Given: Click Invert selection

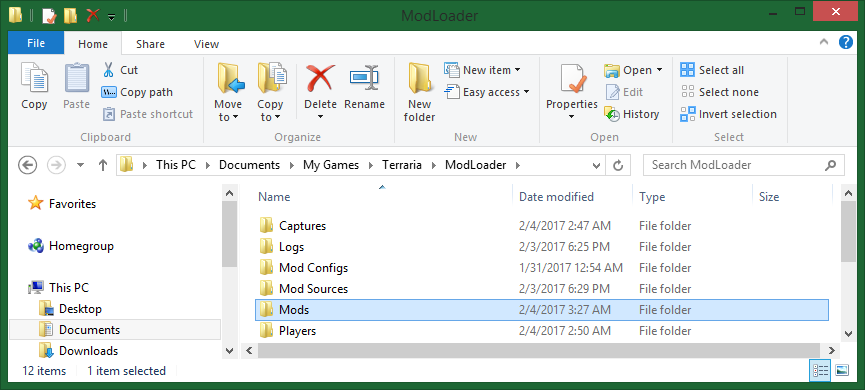Looking at the screenshot, I should tap(728, 114).
